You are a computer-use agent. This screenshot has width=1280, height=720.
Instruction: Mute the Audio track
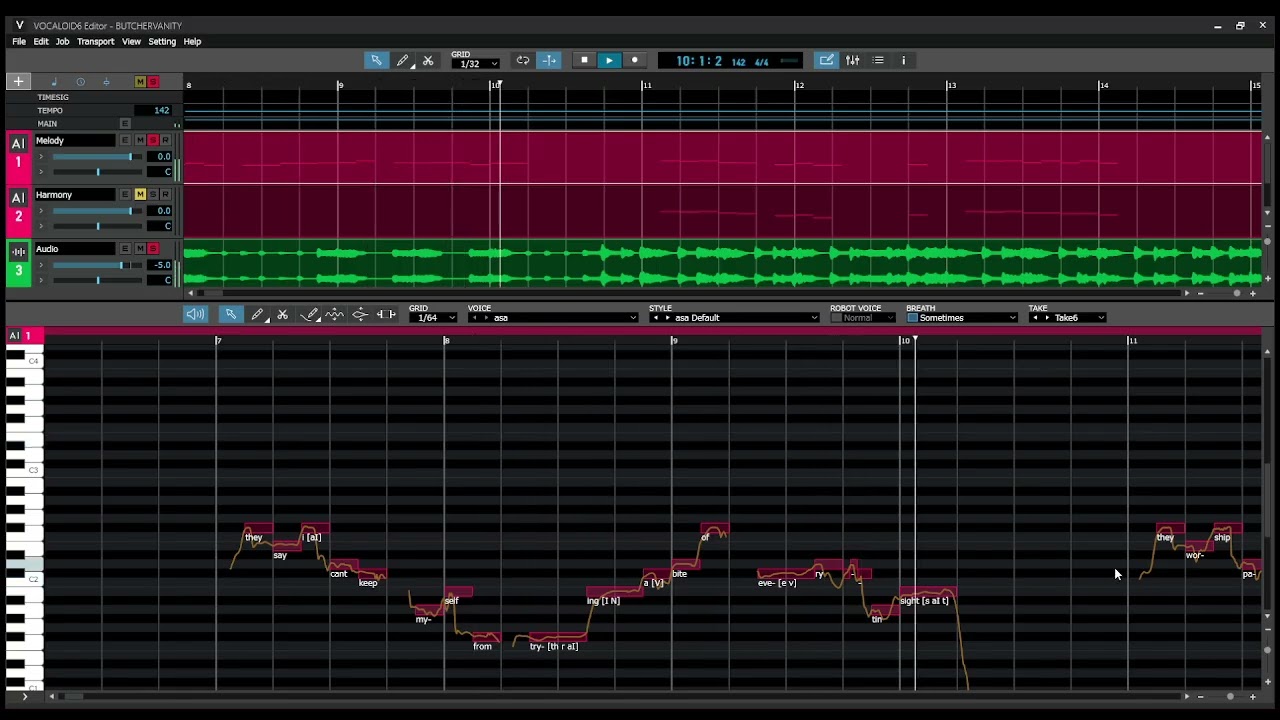click(x=140, y=248)
